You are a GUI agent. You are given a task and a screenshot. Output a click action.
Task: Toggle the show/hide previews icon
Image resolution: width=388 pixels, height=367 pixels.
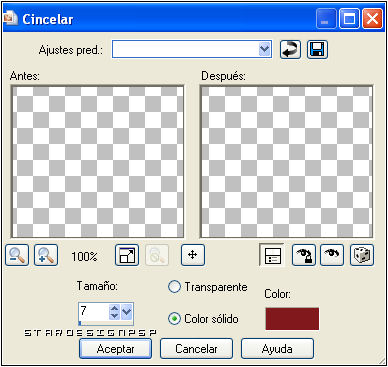click(272, 255)
